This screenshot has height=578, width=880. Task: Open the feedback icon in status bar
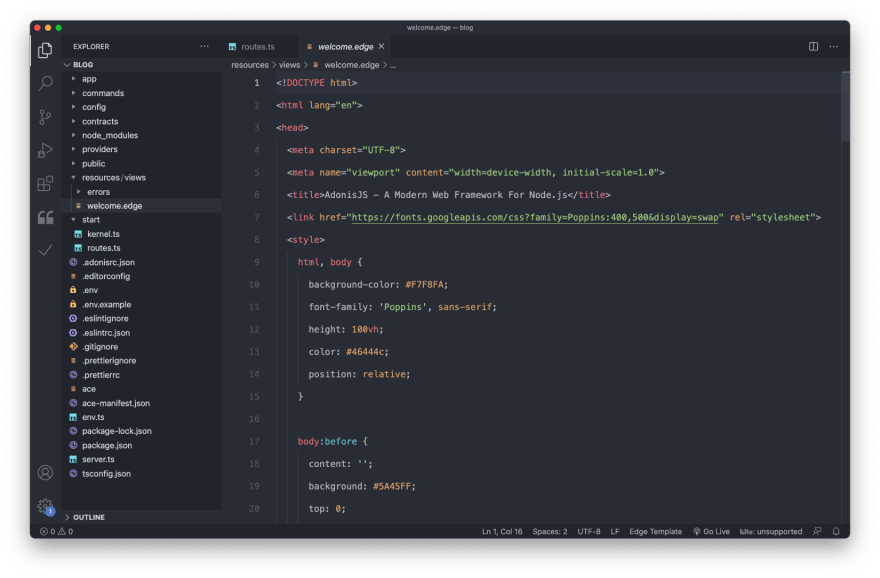(x=817, y=531)
